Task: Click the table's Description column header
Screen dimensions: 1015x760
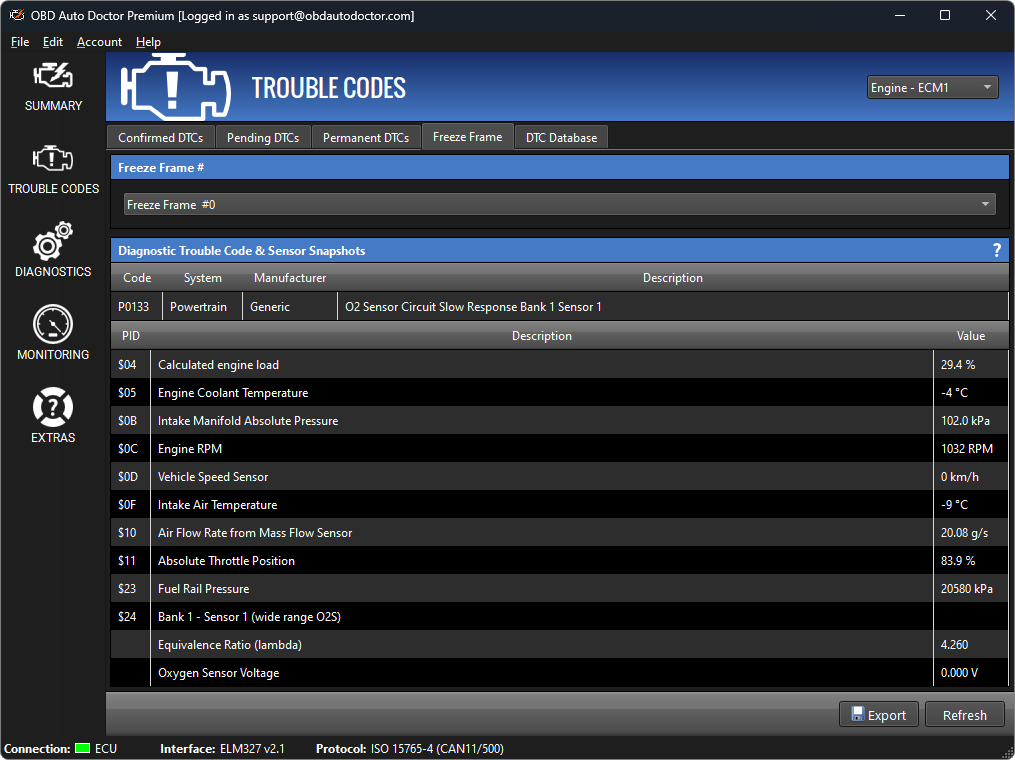Action: click(542, 336)
